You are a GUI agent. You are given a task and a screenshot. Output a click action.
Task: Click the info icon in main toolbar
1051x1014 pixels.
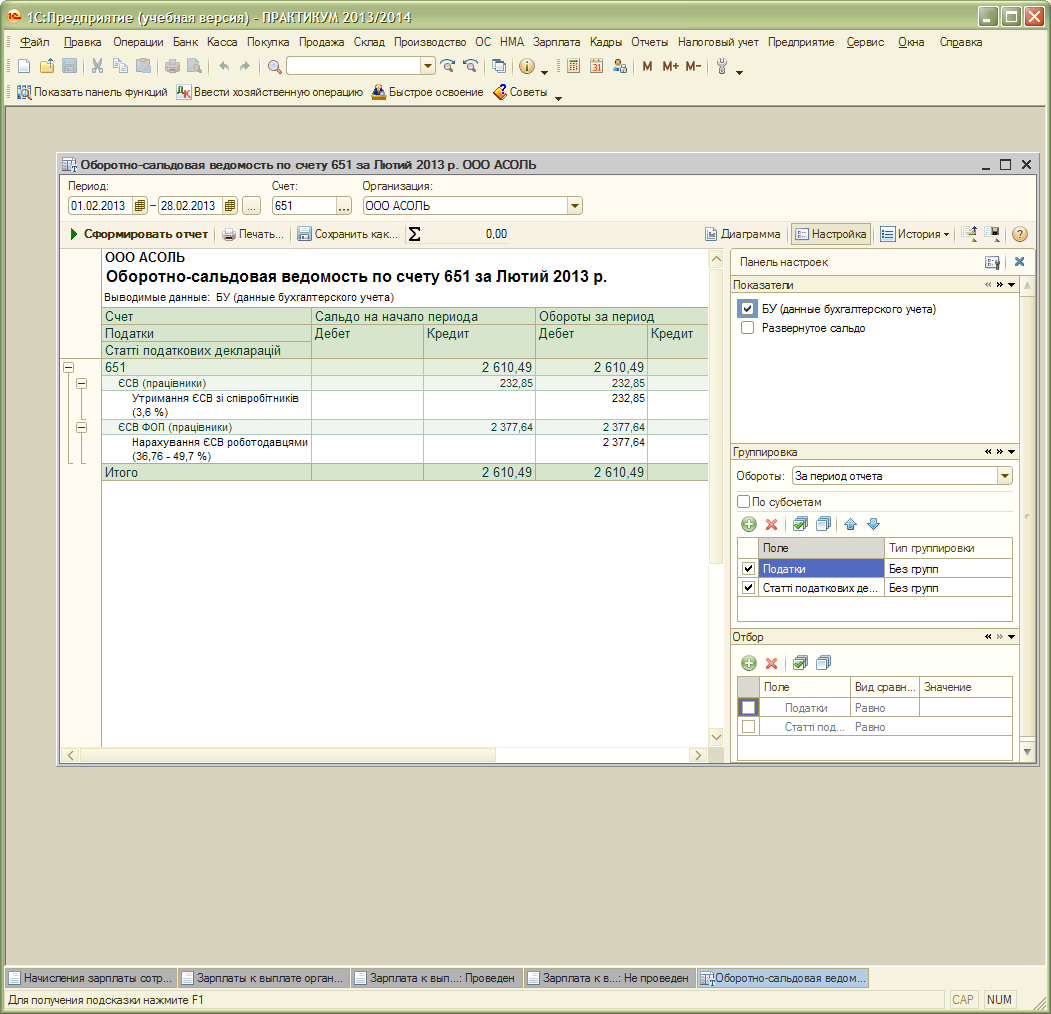527,66
